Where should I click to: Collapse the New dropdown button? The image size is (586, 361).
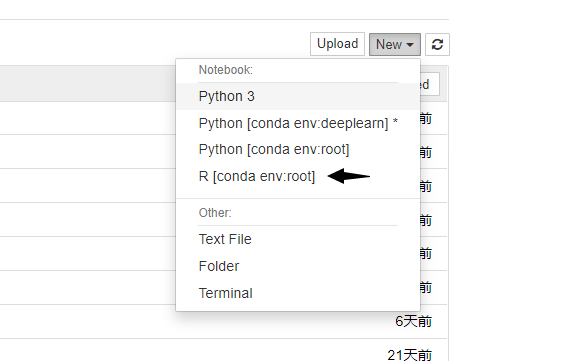point(395,44)
